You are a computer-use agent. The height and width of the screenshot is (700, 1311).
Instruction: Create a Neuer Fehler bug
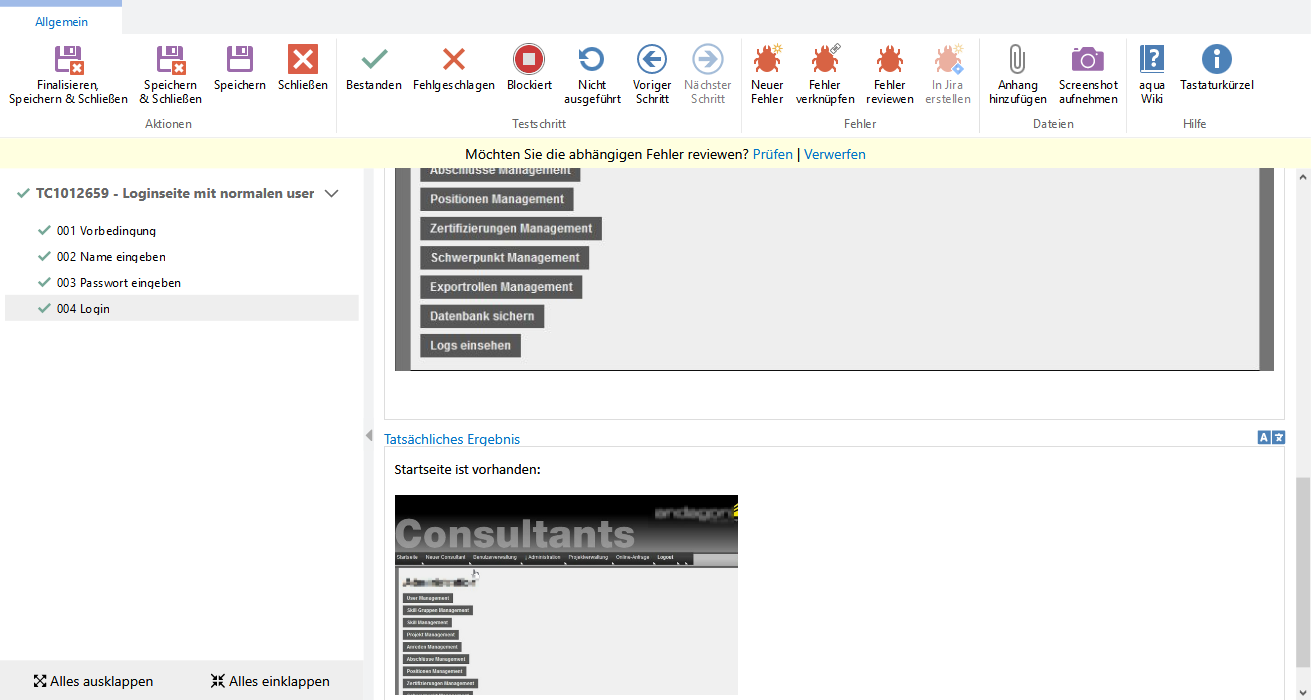click(x=767, y=61)
